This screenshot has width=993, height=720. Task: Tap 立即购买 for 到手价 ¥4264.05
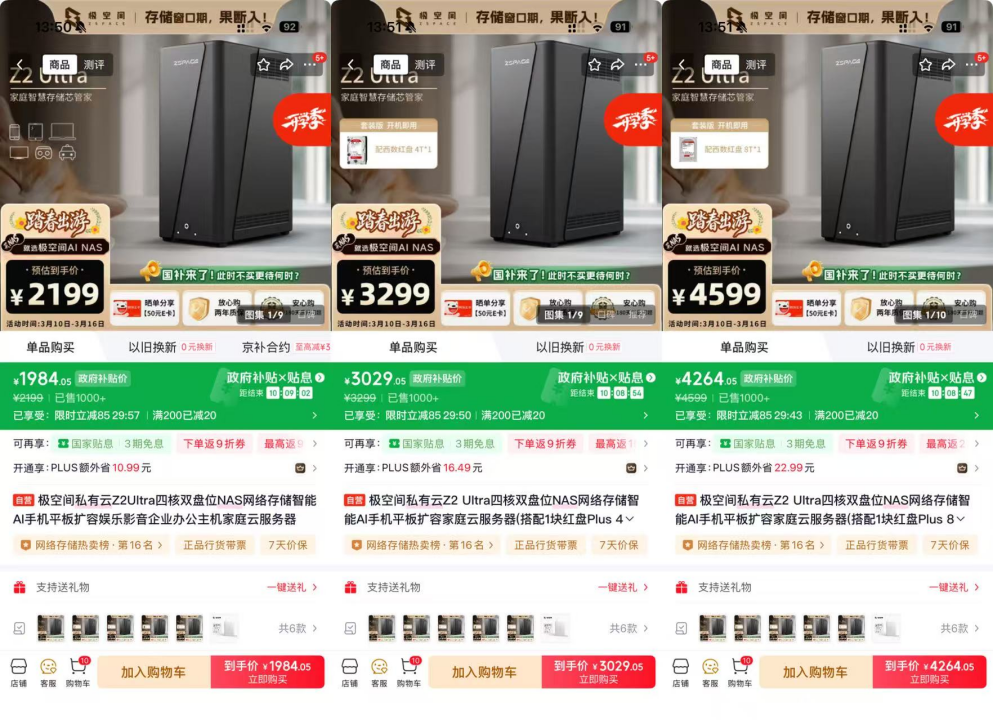930,673
